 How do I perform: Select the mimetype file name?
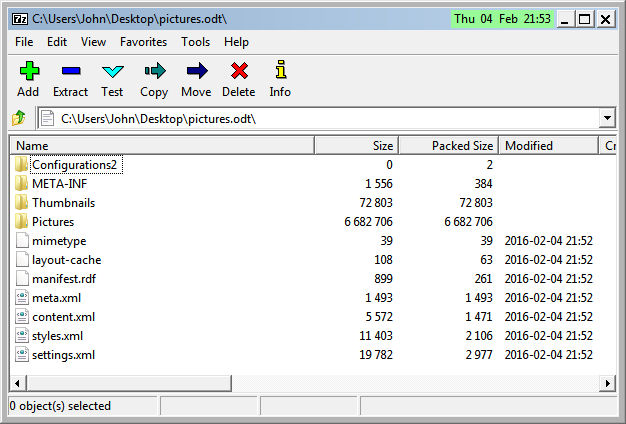pyautogui.click(x=59, y=241)
